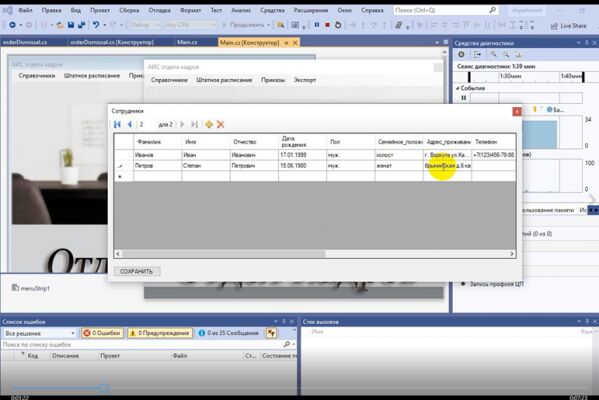Open the Проект menu
599x400 pixels.
[x=100, y=10]
